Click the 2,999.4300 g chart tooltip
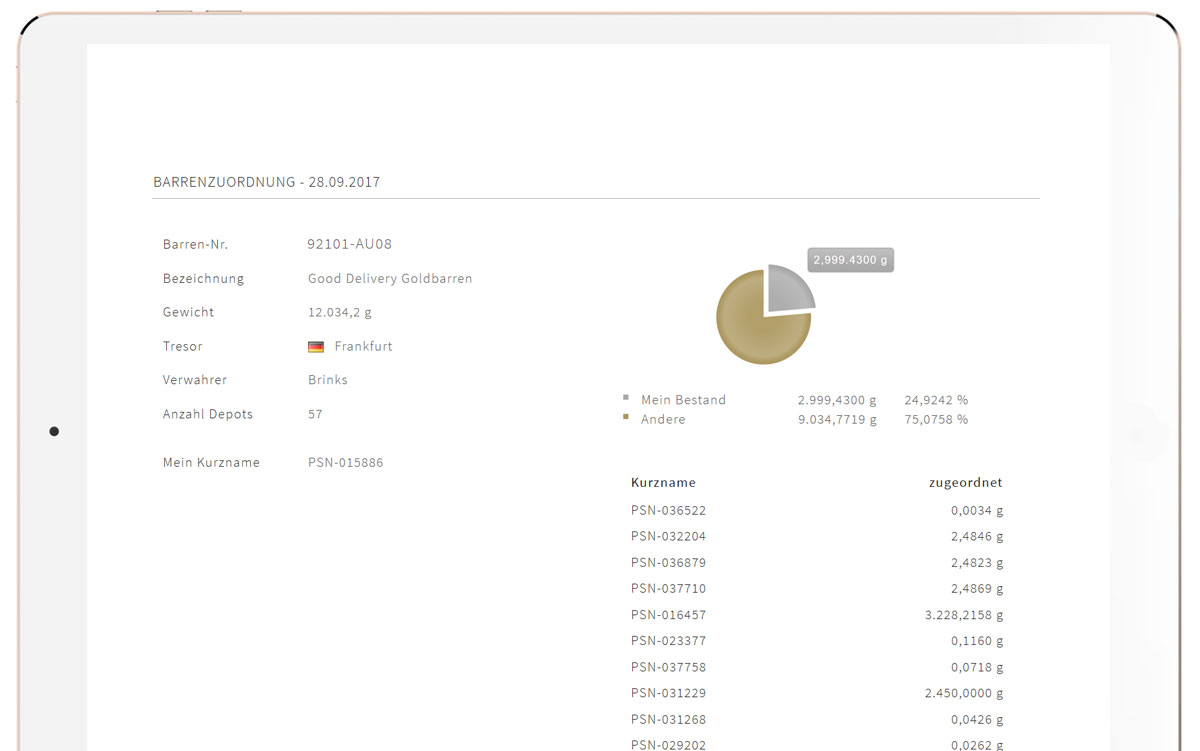This screenshot has width=1200, height=751. (x=850, y=260)
